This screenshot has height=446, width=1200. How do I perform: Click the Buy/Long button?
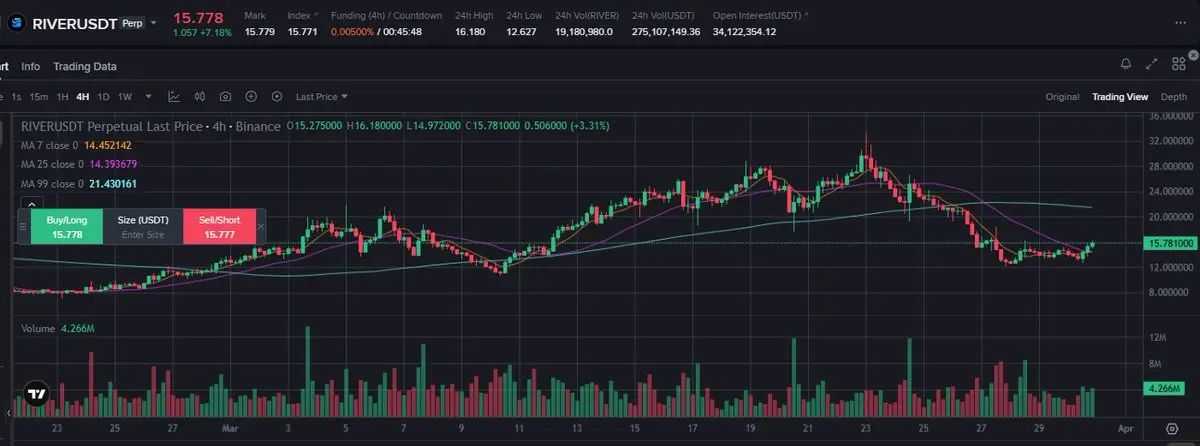67,226
